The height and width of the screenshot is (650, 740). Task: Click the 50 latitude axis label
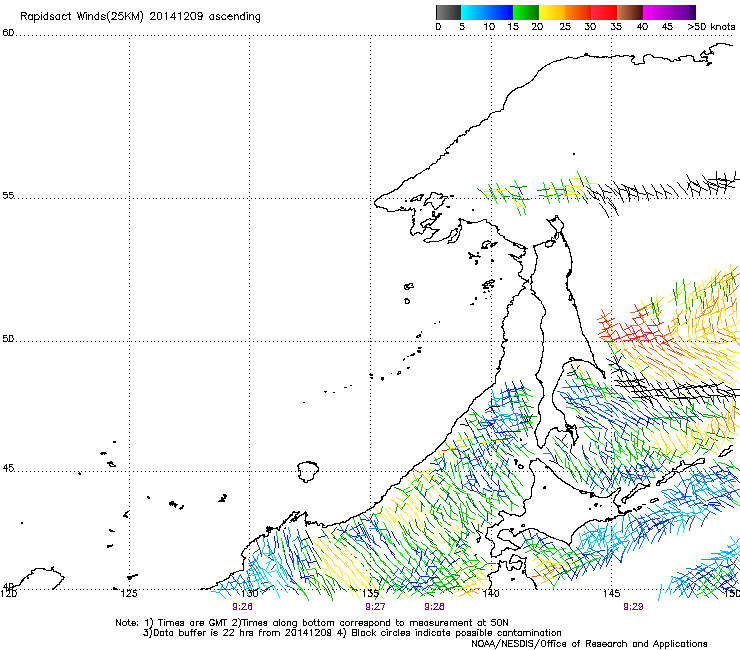point(8,339)
